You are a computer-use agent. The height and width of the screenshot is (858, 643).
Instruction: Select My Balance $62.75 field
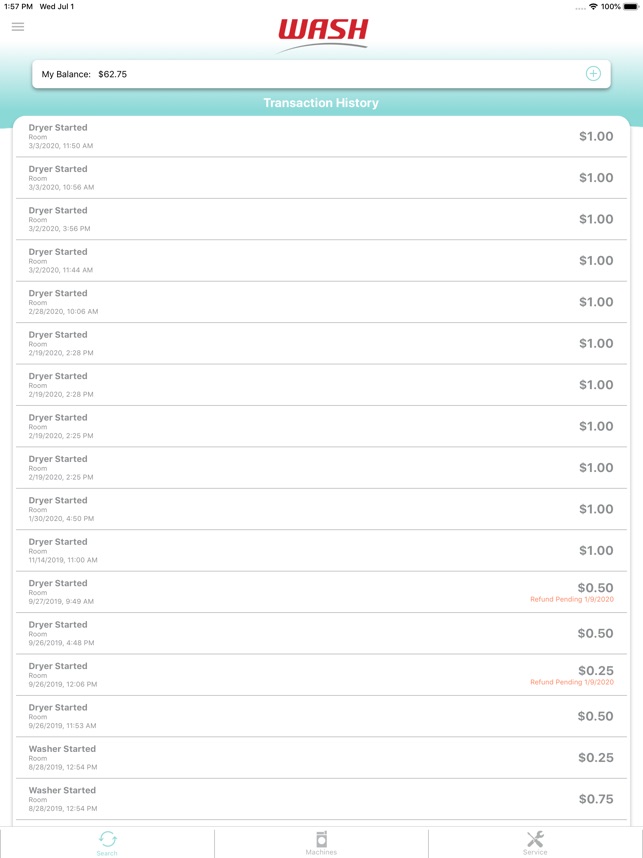click(x=321, y=74)
